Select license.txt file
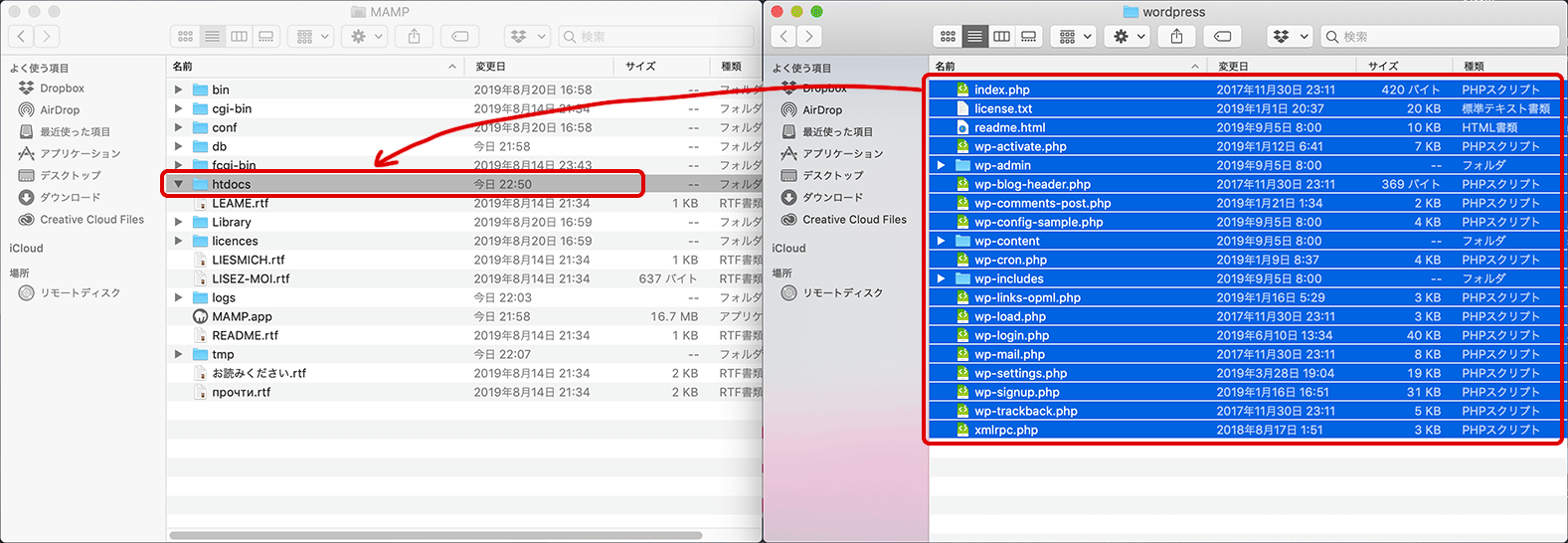Image resolution: width=1568 pixels, height=543 pixels. [1245, 108]
